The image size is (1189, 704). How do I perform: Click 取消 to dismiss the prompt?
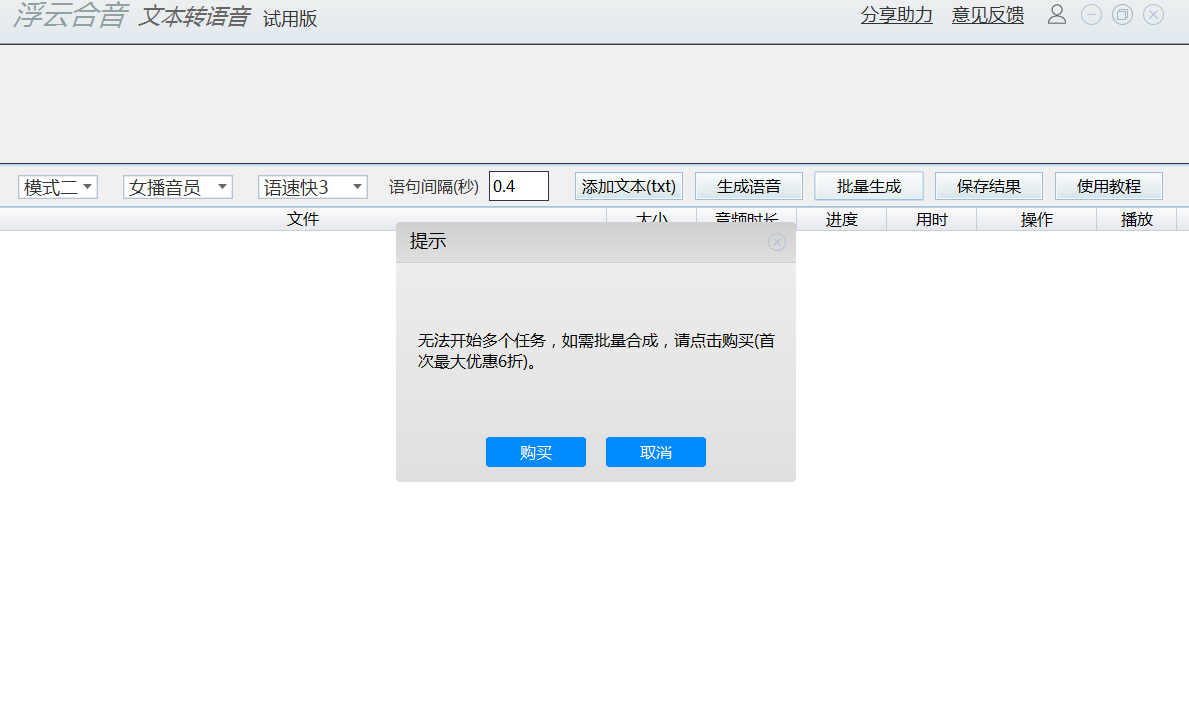[x=655, y=451]
